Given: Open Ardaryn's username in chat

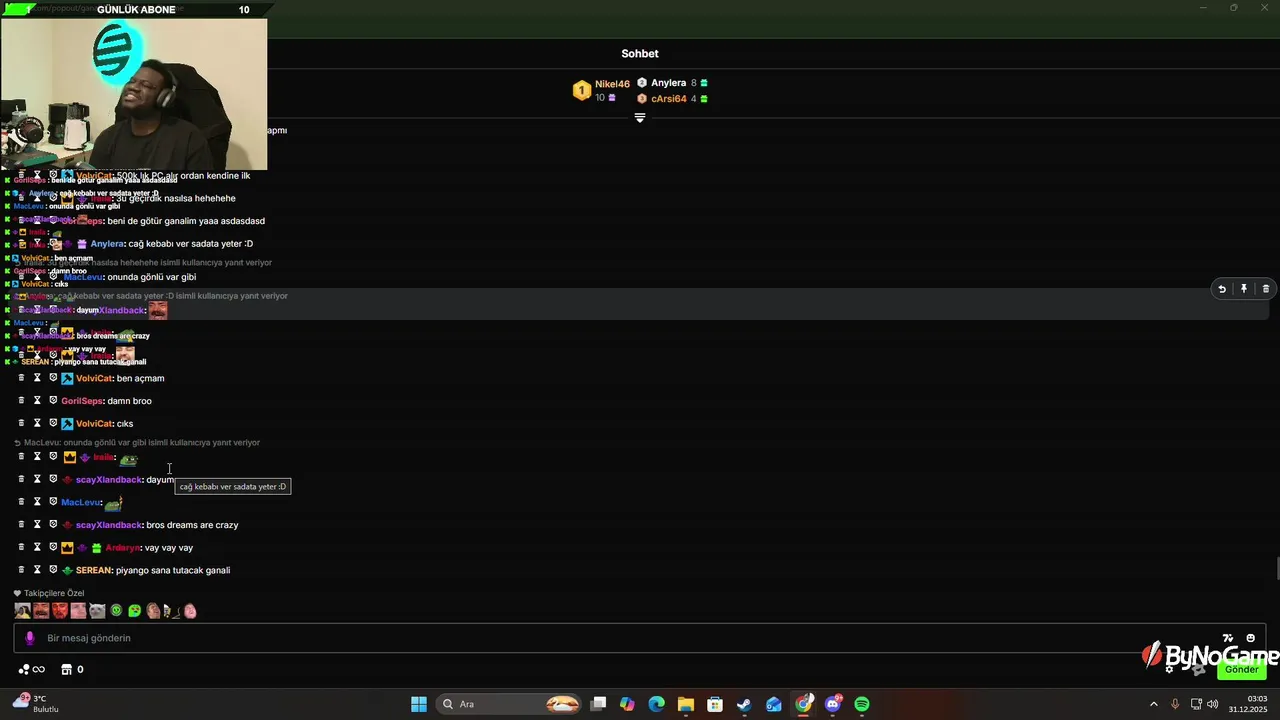Looking at the screenshot, I should 123,548.
